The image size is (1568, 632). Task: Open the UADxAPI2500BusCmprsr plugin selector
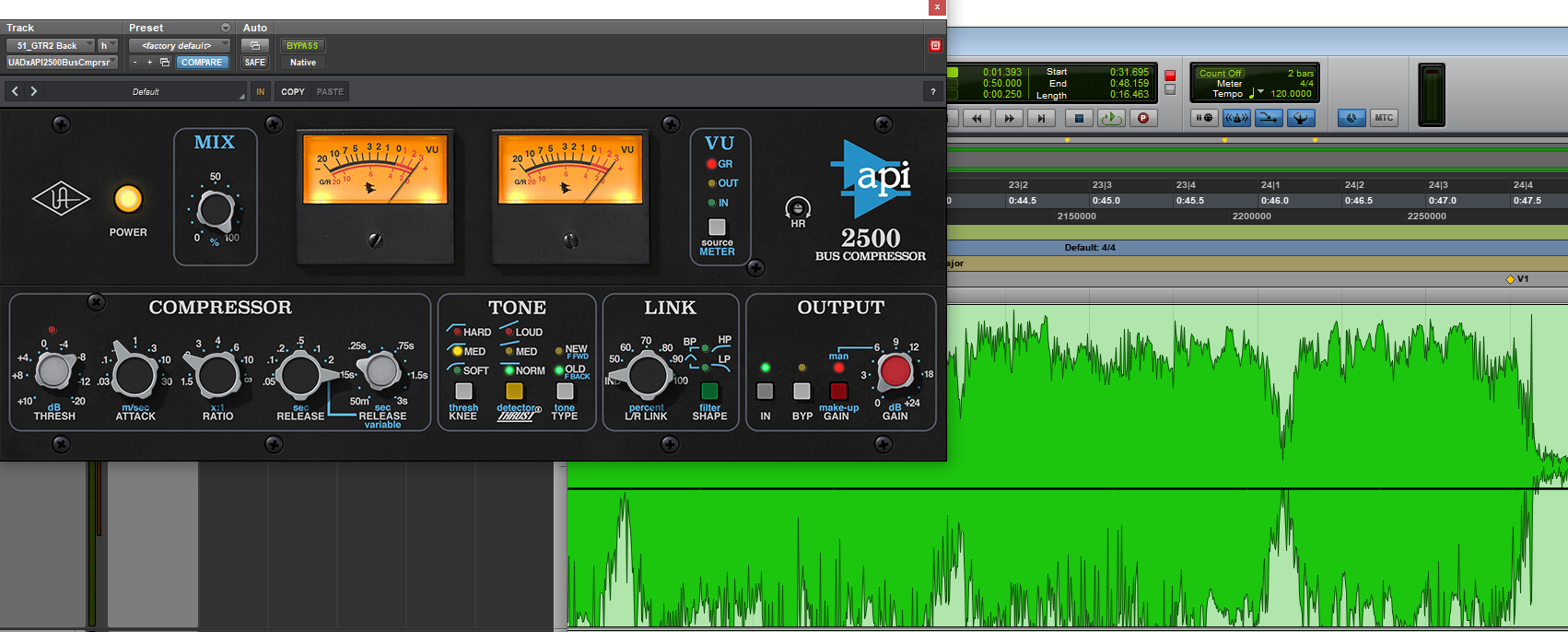pyautogui.click(x=62, y=63)
